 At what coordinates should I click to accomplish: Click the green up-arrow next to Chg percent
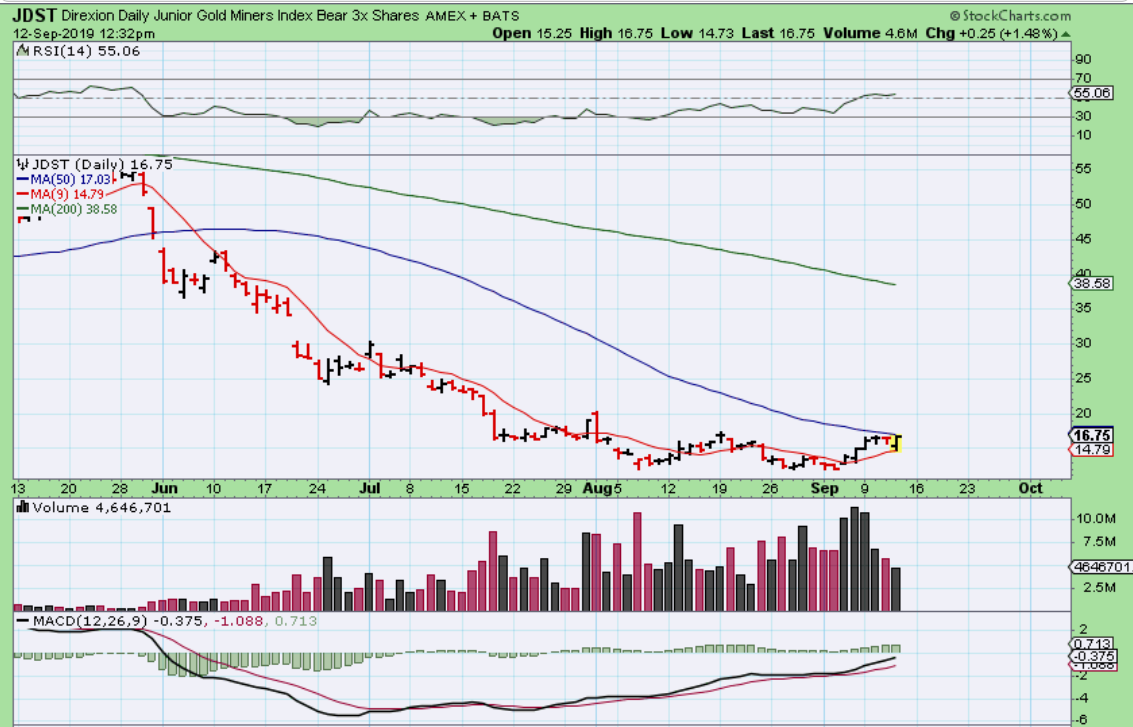click(1066, 34)
